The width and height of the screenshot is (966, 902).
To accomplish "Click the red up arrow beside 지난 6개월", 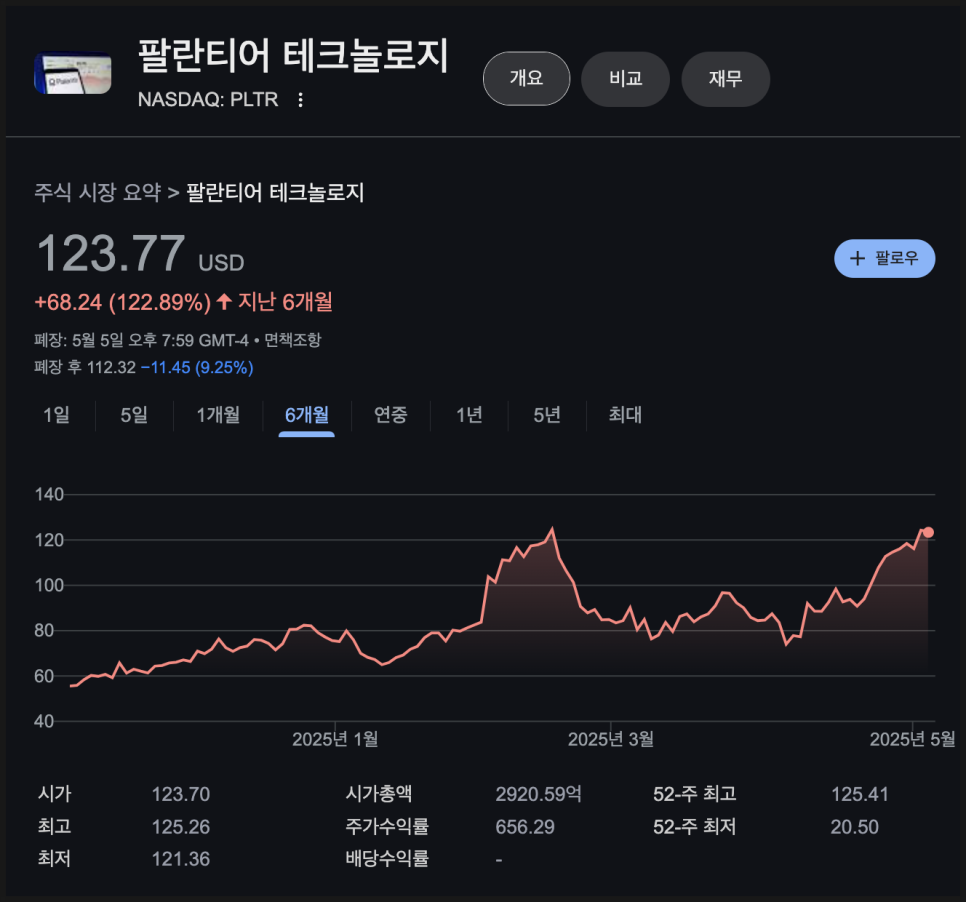I will [x=224, y=301].
